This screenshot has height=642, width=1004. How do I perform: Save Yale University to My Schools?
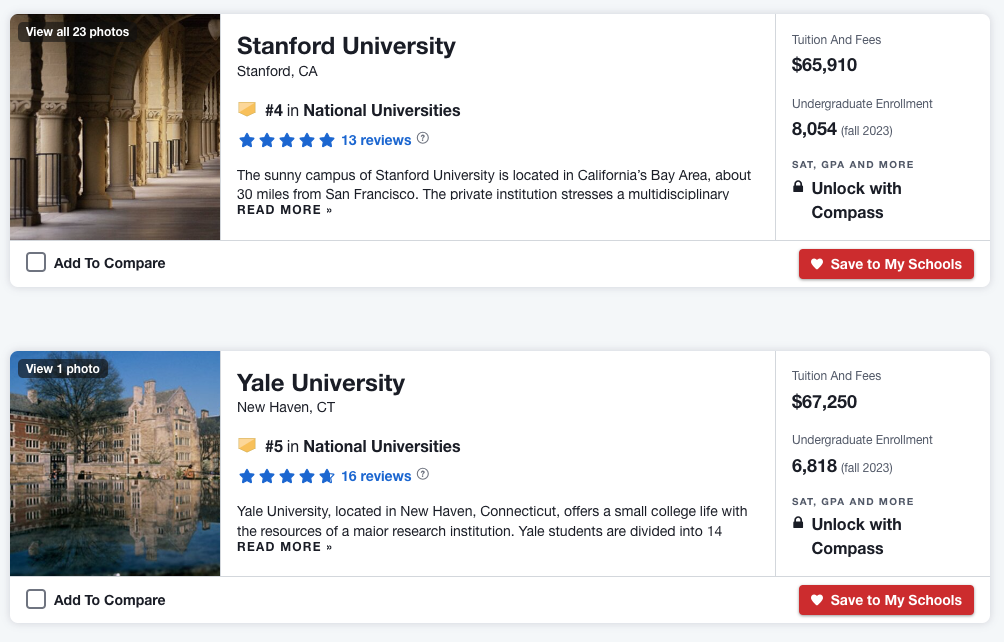pyautogui.click(x=886, y=600)
